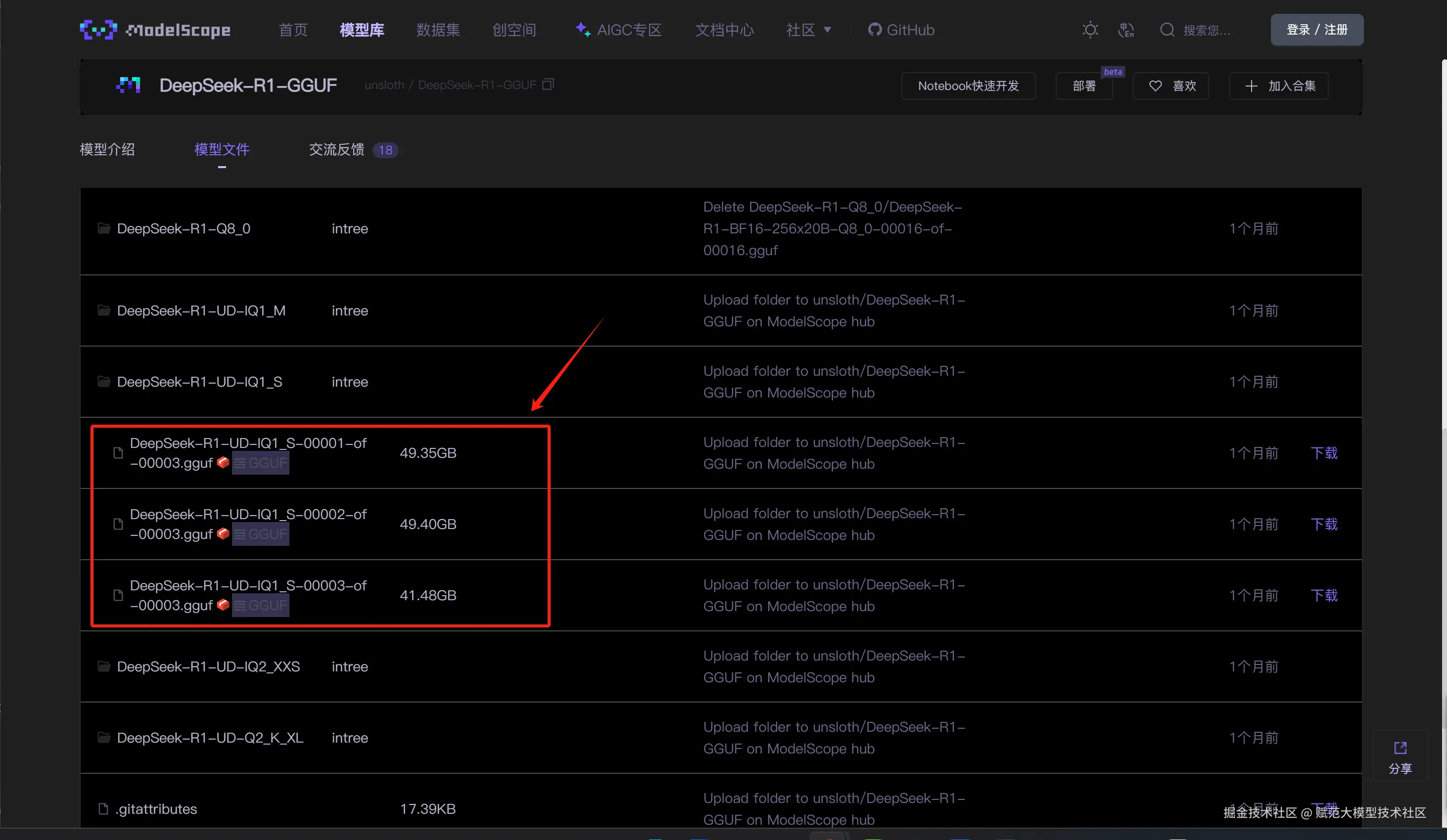This screenshot has height=840, width=1447.
Task: Switch to 模型介绍 tab
Action: point(107,150)
